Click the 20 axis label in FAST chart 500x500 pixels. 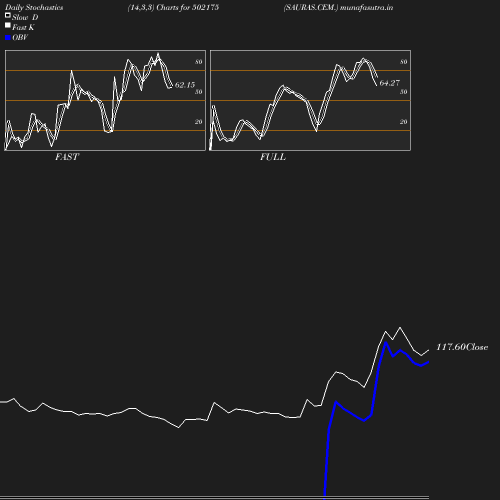199,122
